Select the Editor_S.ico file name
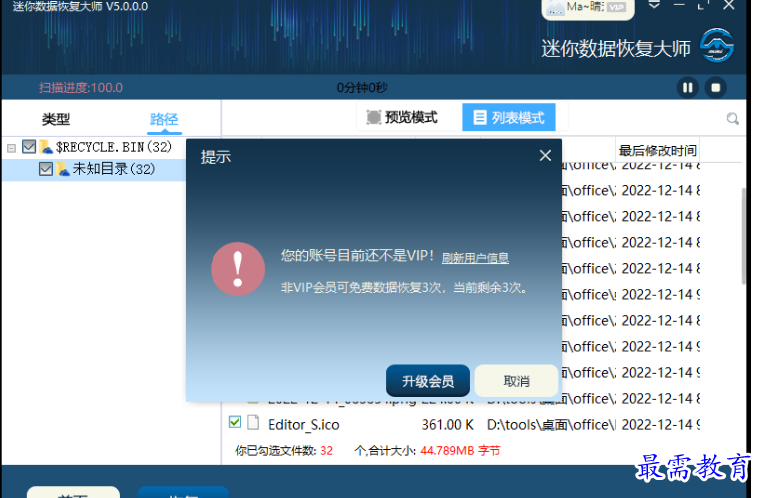The image size is (759, 498). coord(304,424)
